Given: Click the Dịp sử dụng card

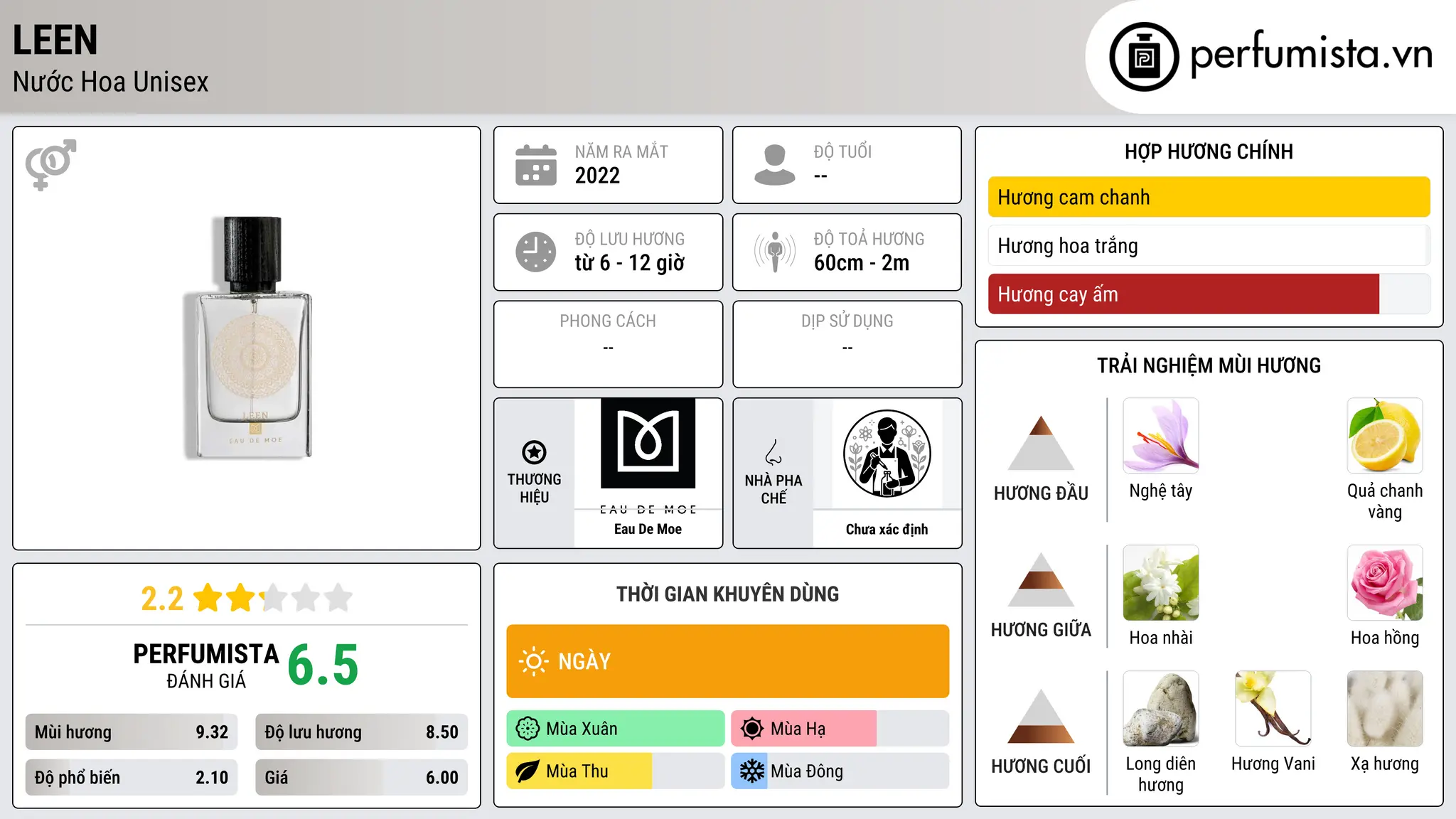Looking at the screenshot, I should pyautogui.click(x=847, y=344).
